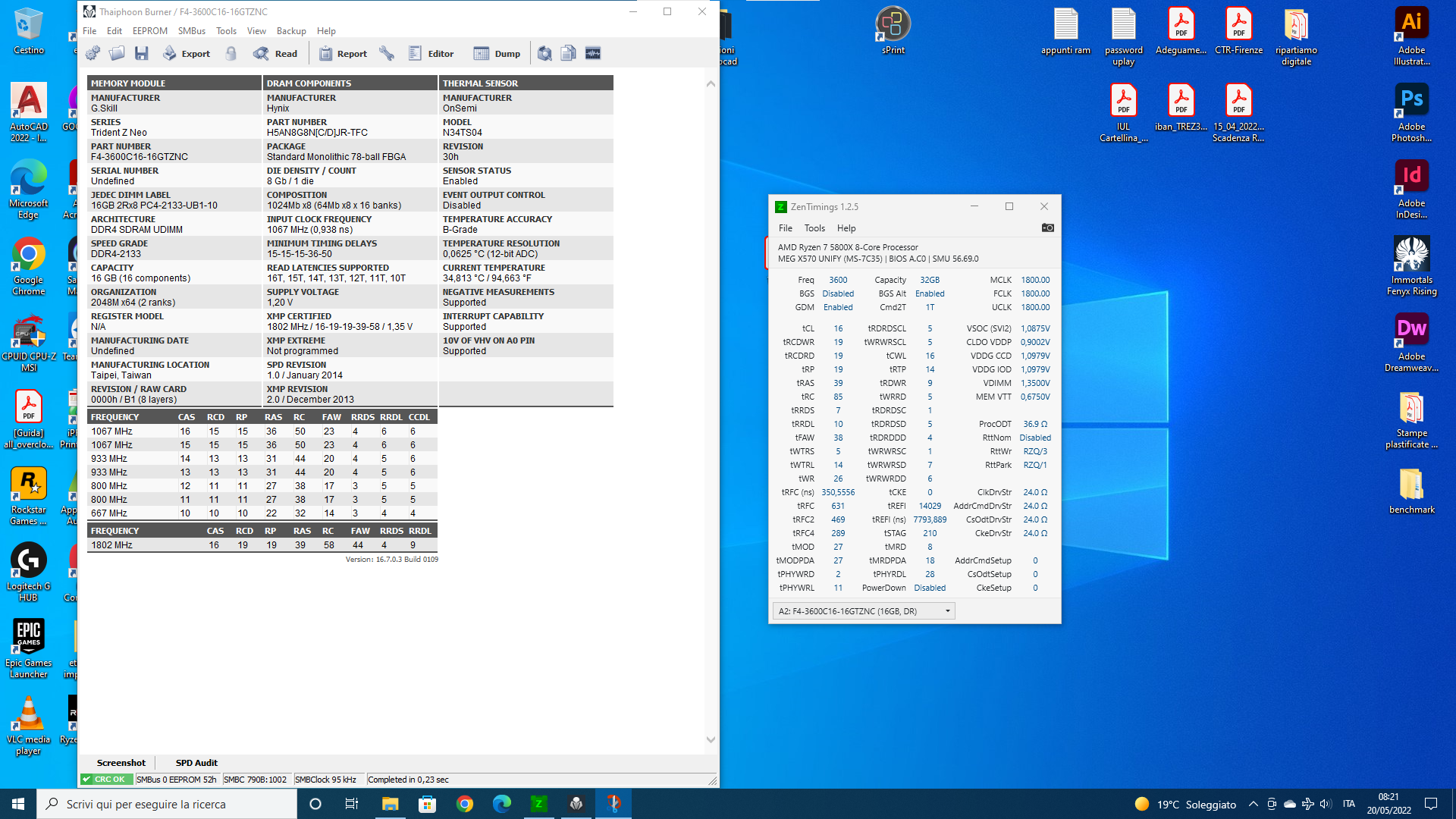This screenshot has width=1456, height=819.
Task: Click the Dump toolbar button
Action: (x=497, y=53)
